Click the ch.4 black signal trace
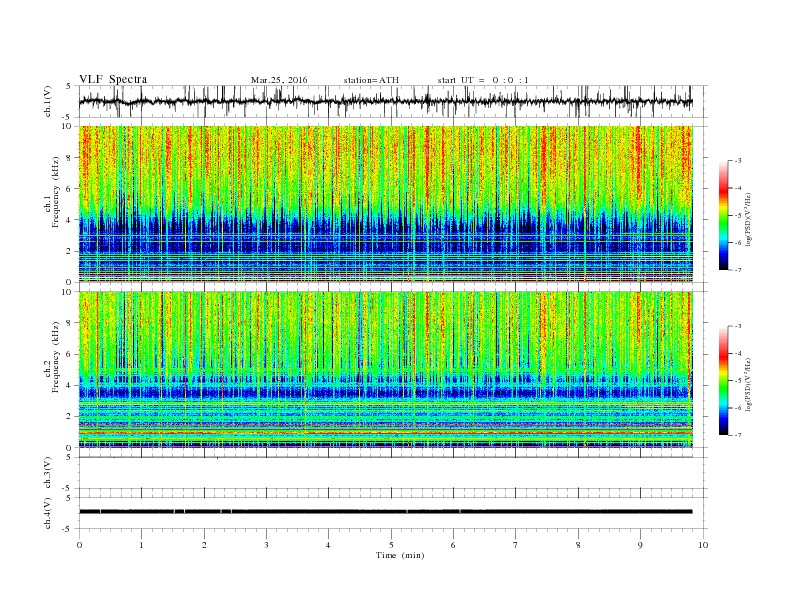This screenshot has height=612, width=792. click(x=385, y=512)
